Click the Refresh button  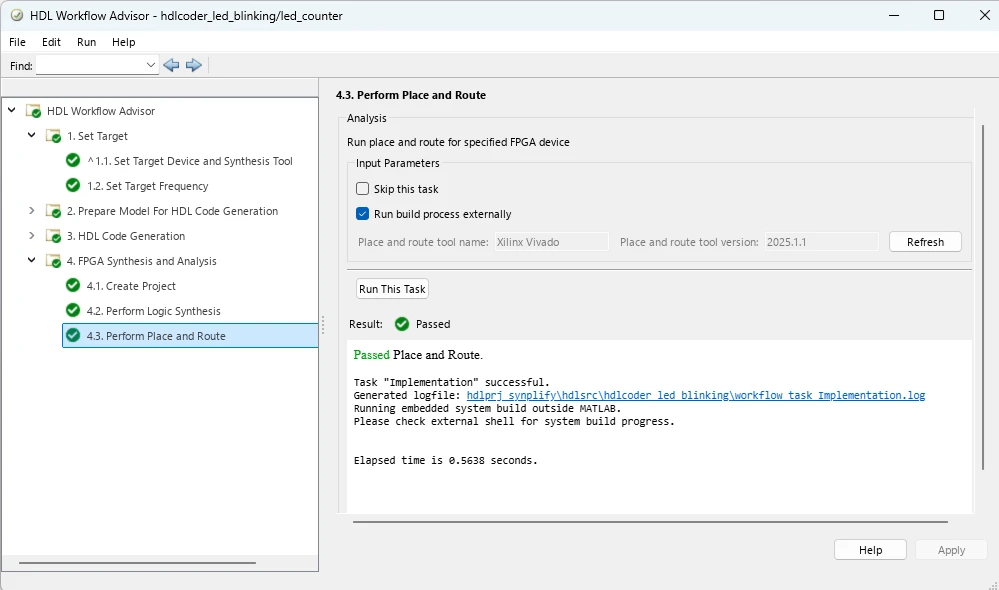point(925,242)
